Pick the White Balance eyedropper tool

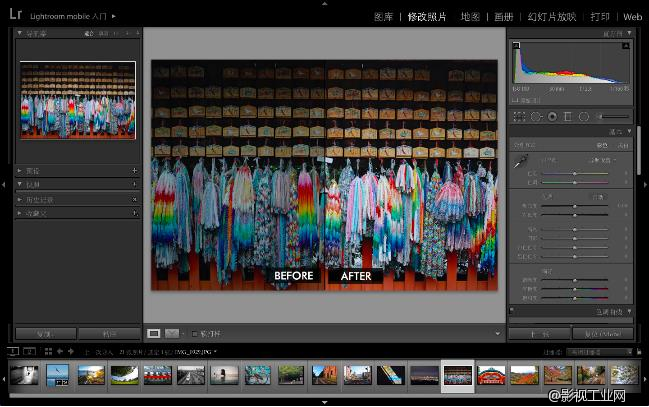(520, 160)
